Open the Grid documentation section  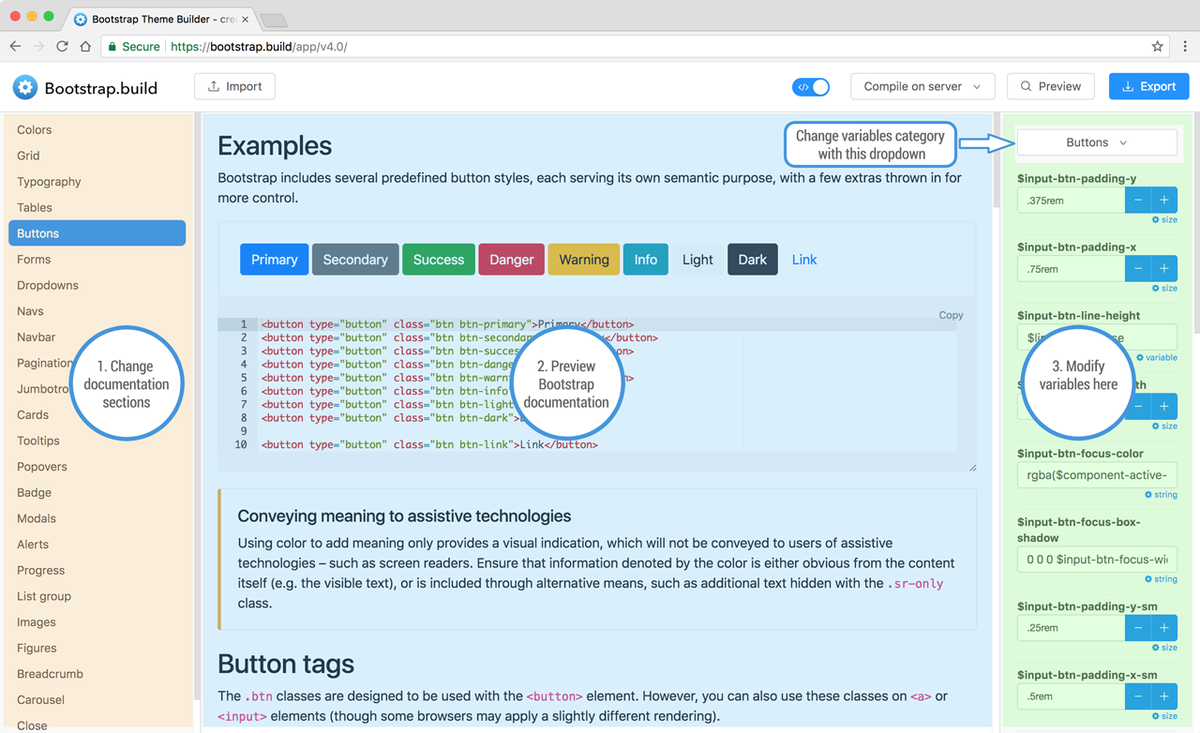[x=28, y=156]
